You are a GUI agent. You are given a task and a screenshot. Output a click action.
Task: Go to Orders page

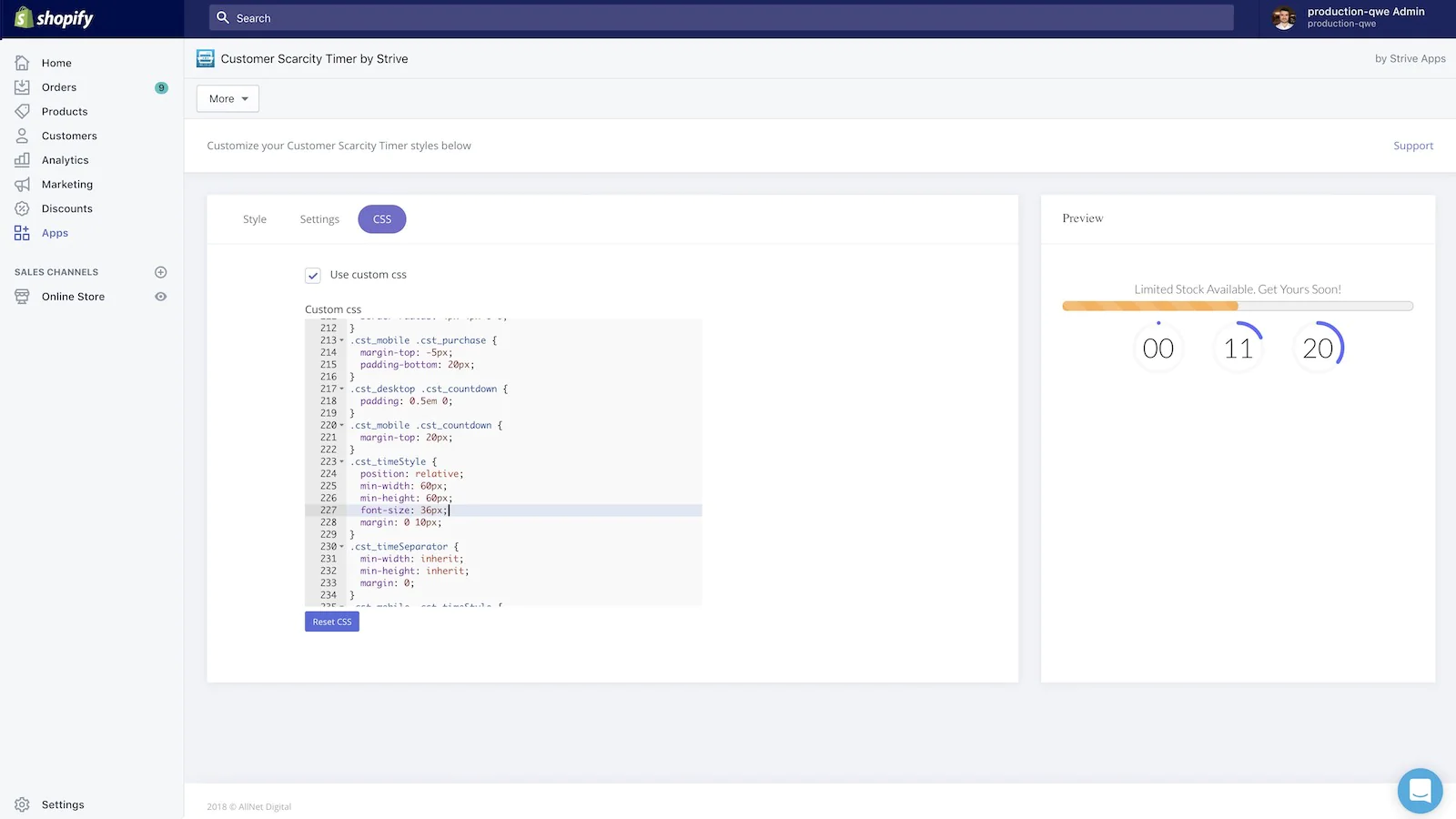point(59,87)
